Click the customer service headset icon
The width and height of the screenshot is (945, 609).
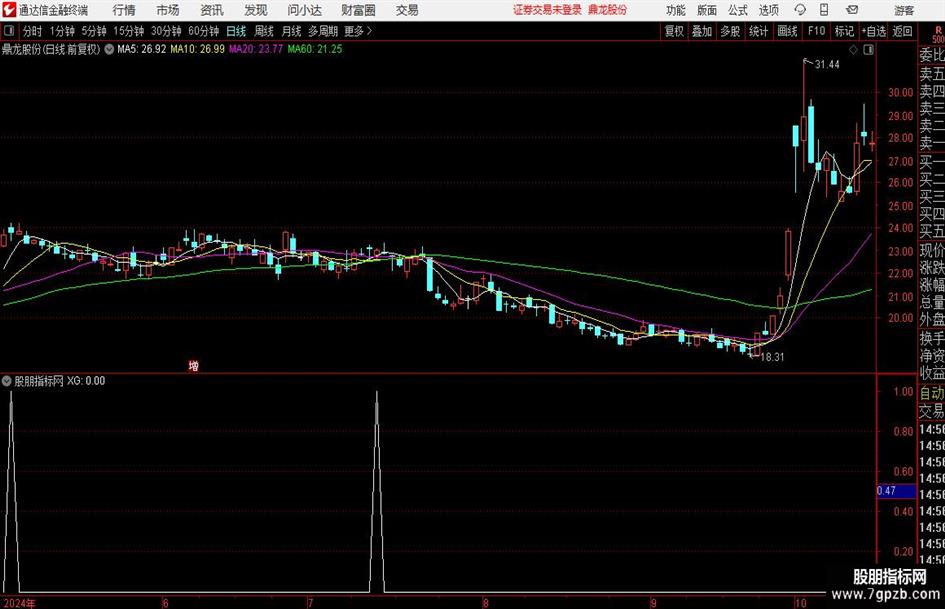tap(800, 10)
